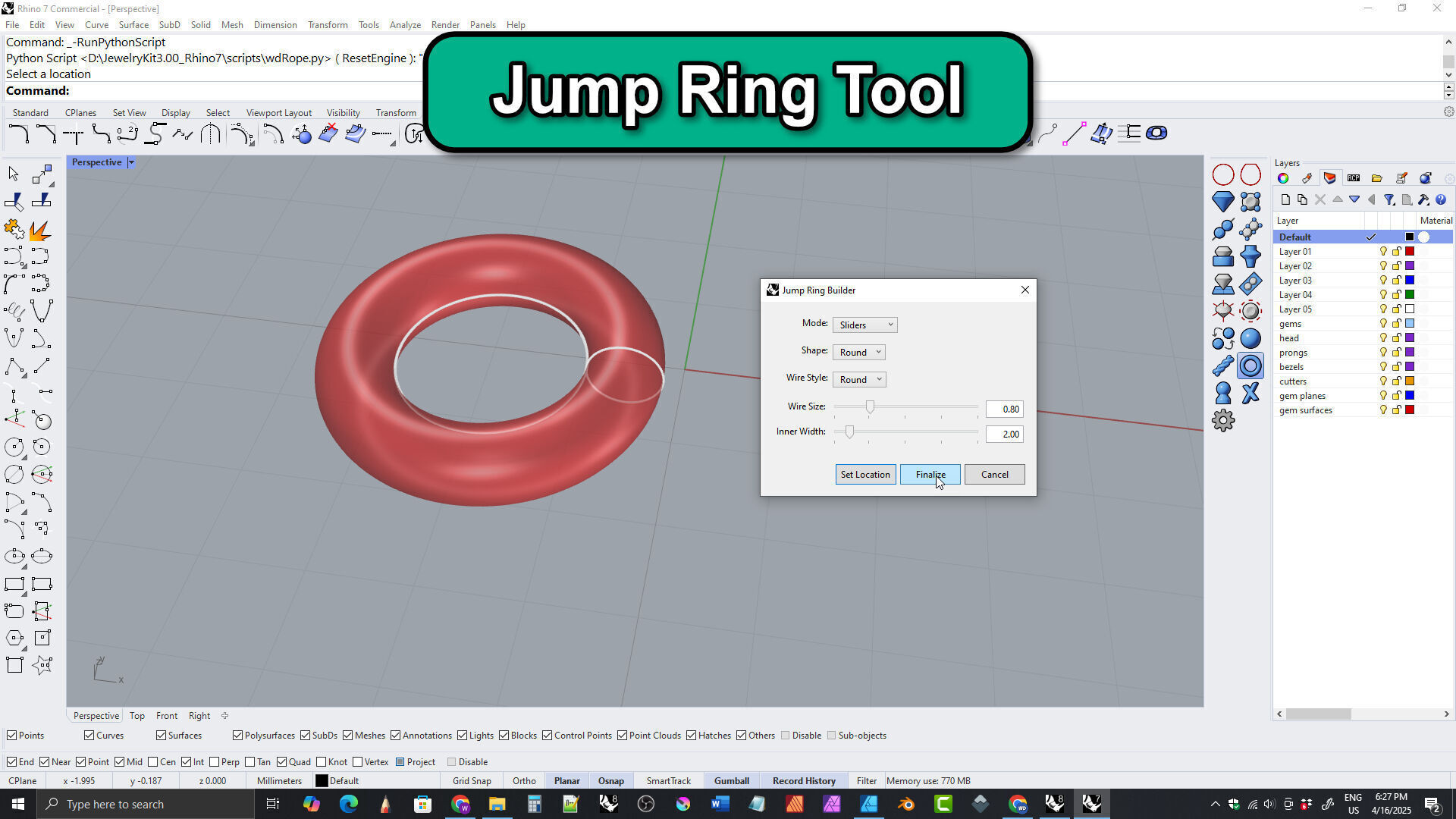Uncheck the Curves selection filter checkbox
This screenshot has width=1456, height=819.
(89, 736)
